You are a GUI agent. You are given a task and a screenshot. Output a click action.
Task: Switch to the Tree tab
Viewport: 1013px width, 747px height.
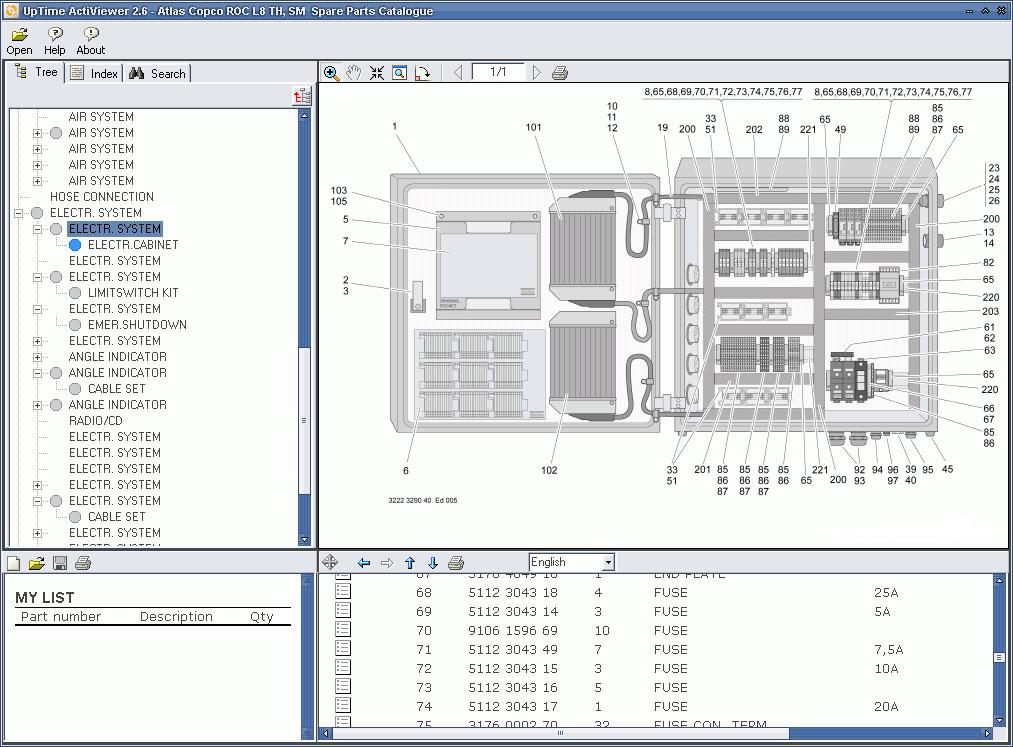[x=37, y=72]
